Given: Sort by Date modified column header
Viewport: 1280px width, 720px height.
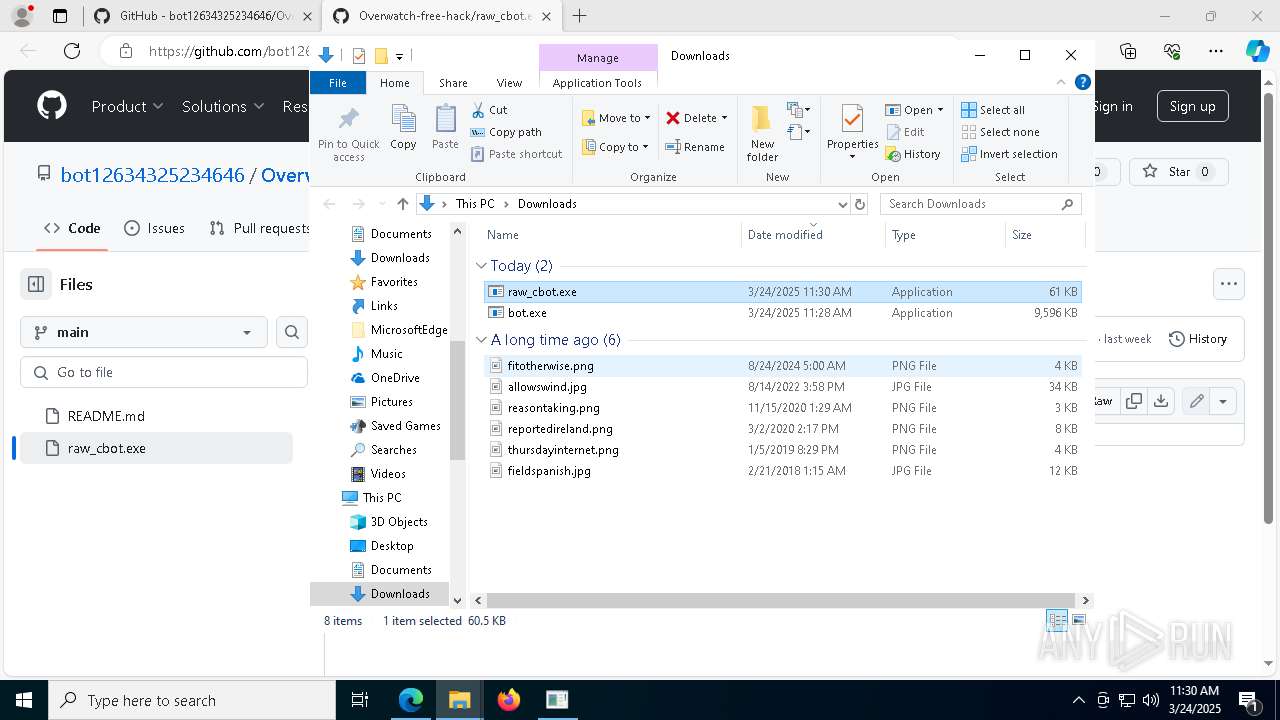Looking at the screenshot, I should pyautogui.click(x=814, y=235).
